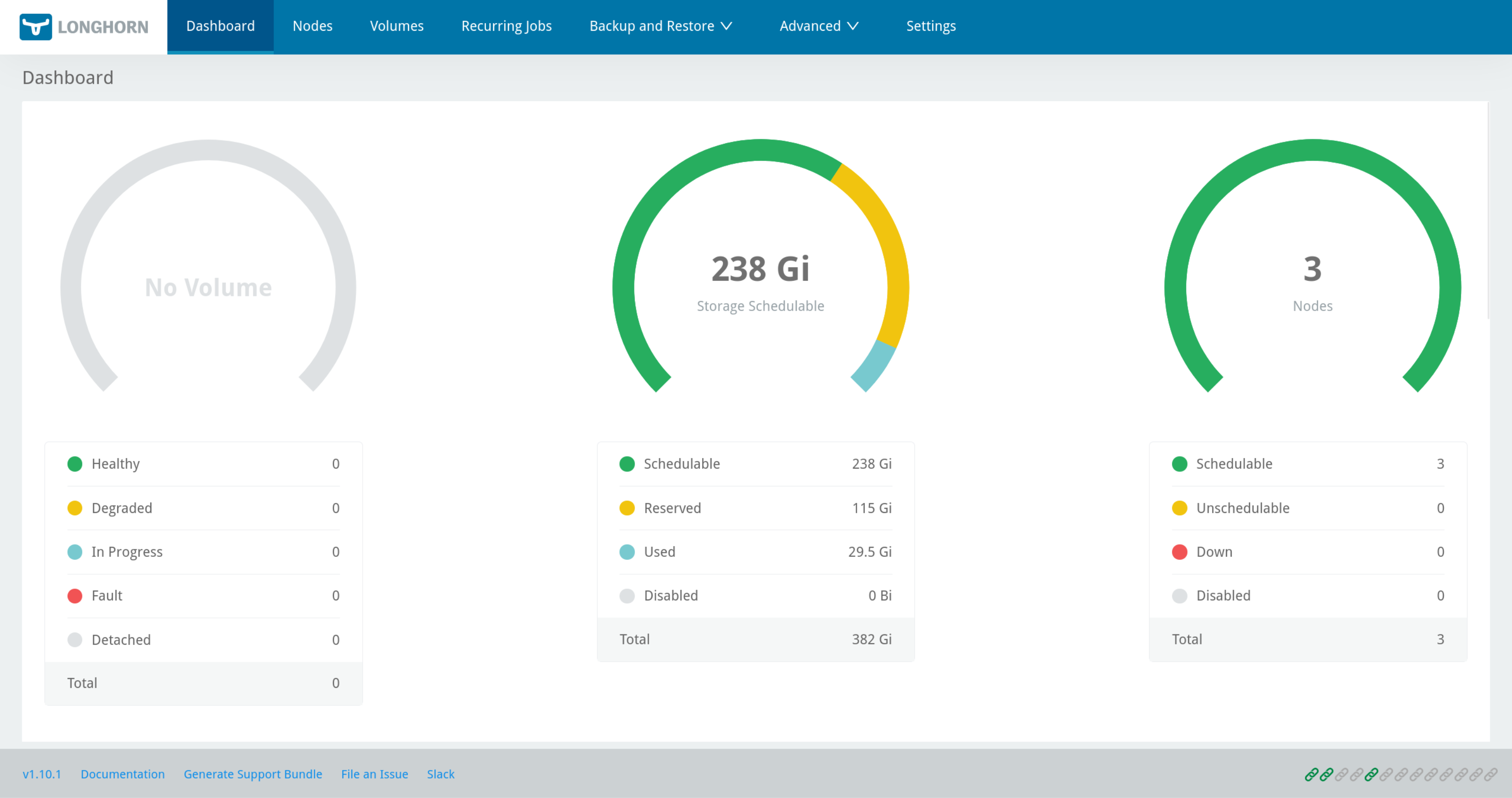Click the Degraded volumes row

pos(203,508)
